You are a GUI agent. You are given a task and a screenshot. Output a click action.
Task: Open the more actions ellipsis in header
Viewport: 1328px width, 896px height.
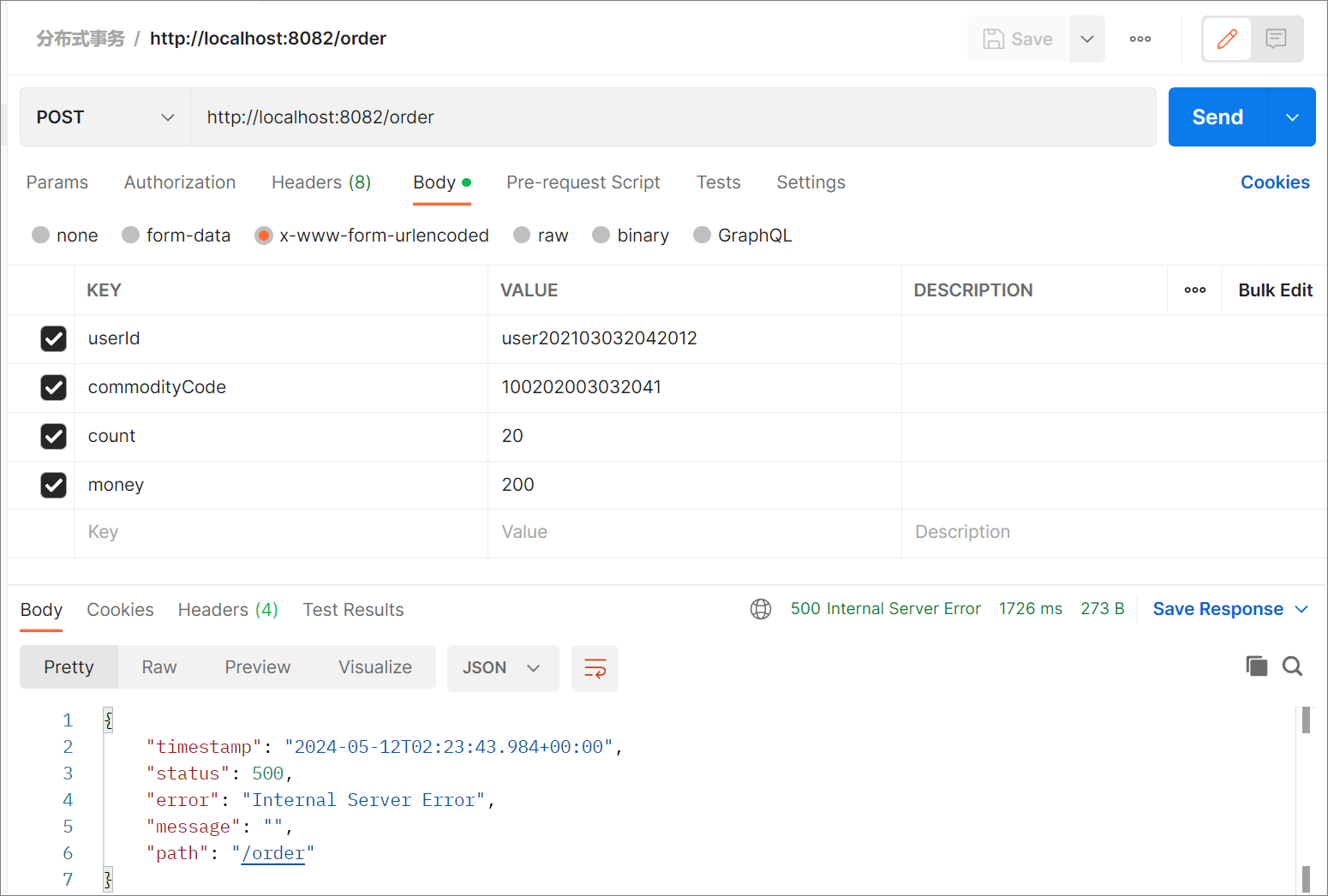tap(1140, 39)
